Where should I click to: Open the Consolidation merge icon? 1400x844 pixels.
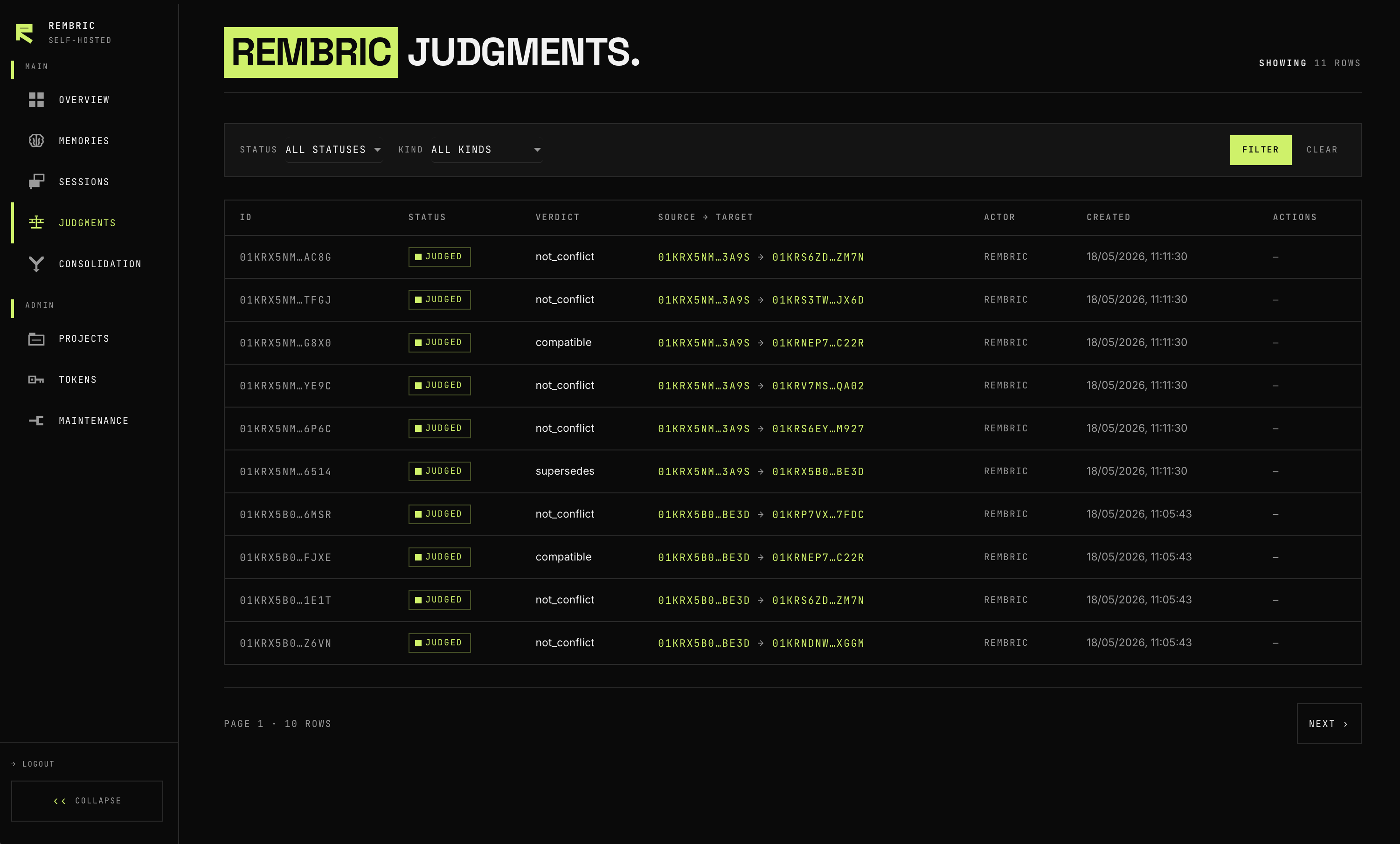click(36, 264)
